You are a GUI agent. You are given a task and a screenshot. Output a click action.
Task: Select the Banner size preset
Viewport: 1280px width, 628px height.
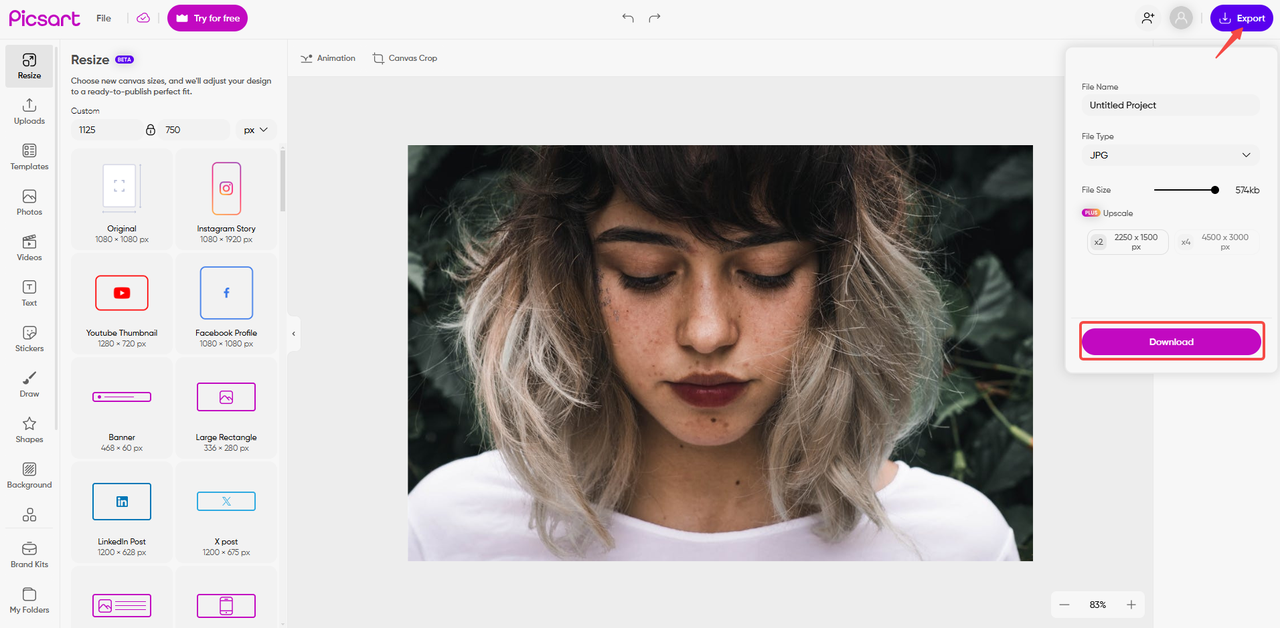click(122, 408)
